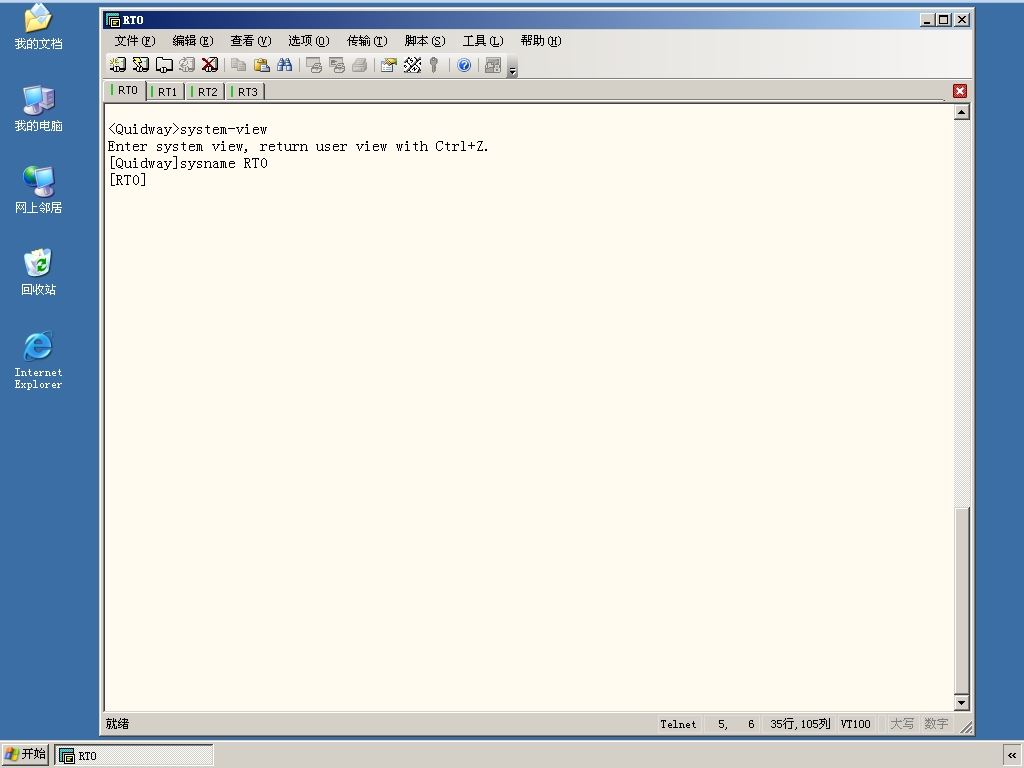The image size is (1024, 768).
Task: Click the Print Screen icon
Action: (x=313, y=65)
